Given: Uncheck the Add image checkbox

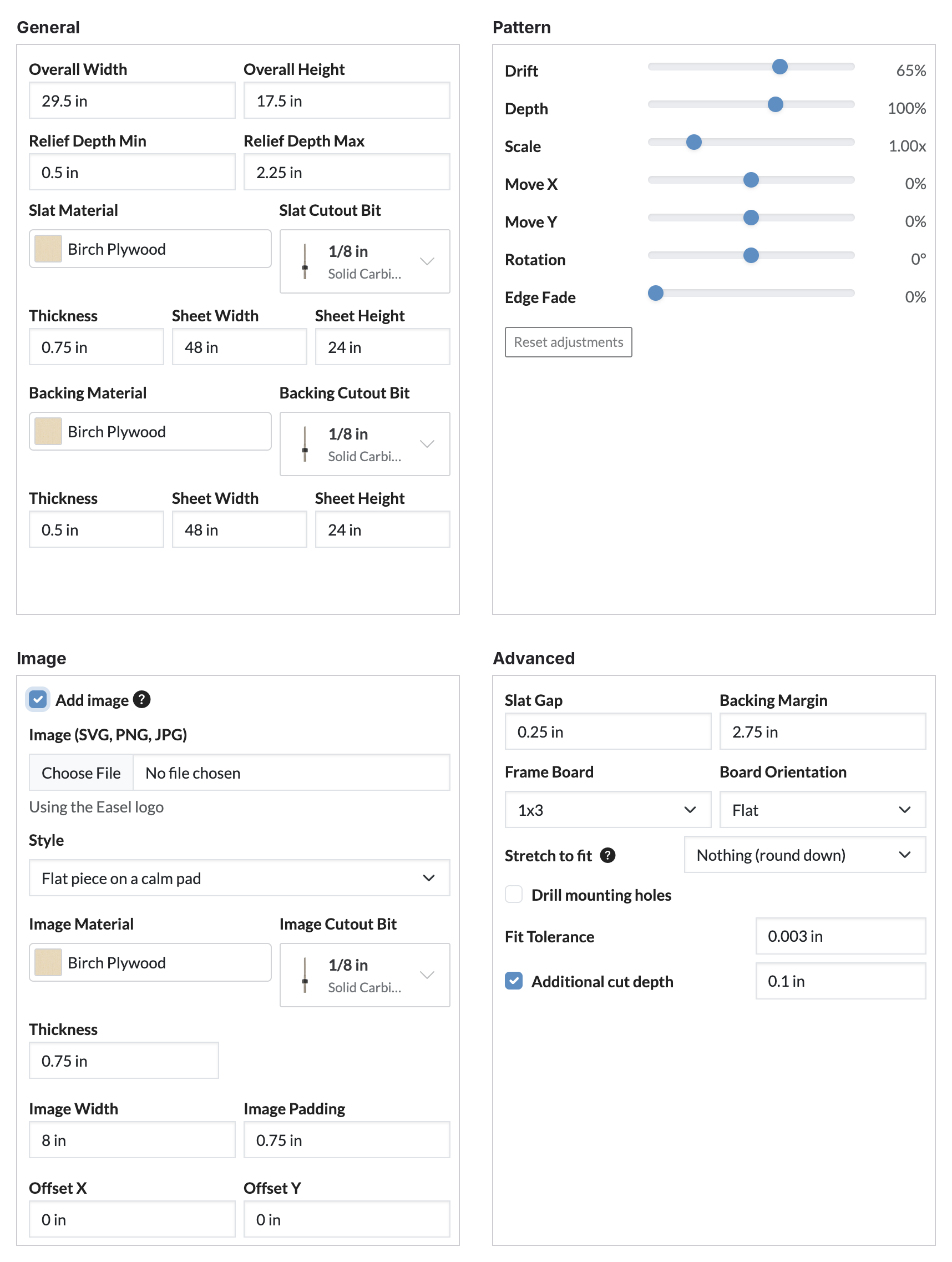Looking at the screenshot, I should (x=38, y=699).
